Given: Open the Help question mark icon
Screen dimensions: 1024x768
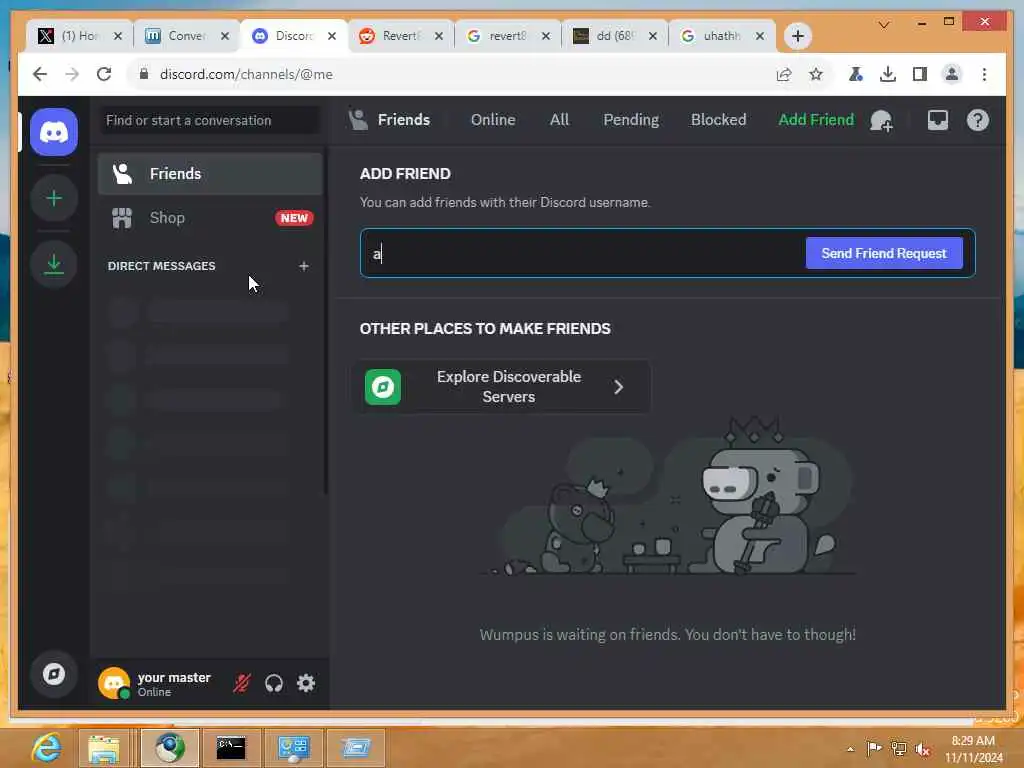Looking at the screenshot, I should [978, 120].
